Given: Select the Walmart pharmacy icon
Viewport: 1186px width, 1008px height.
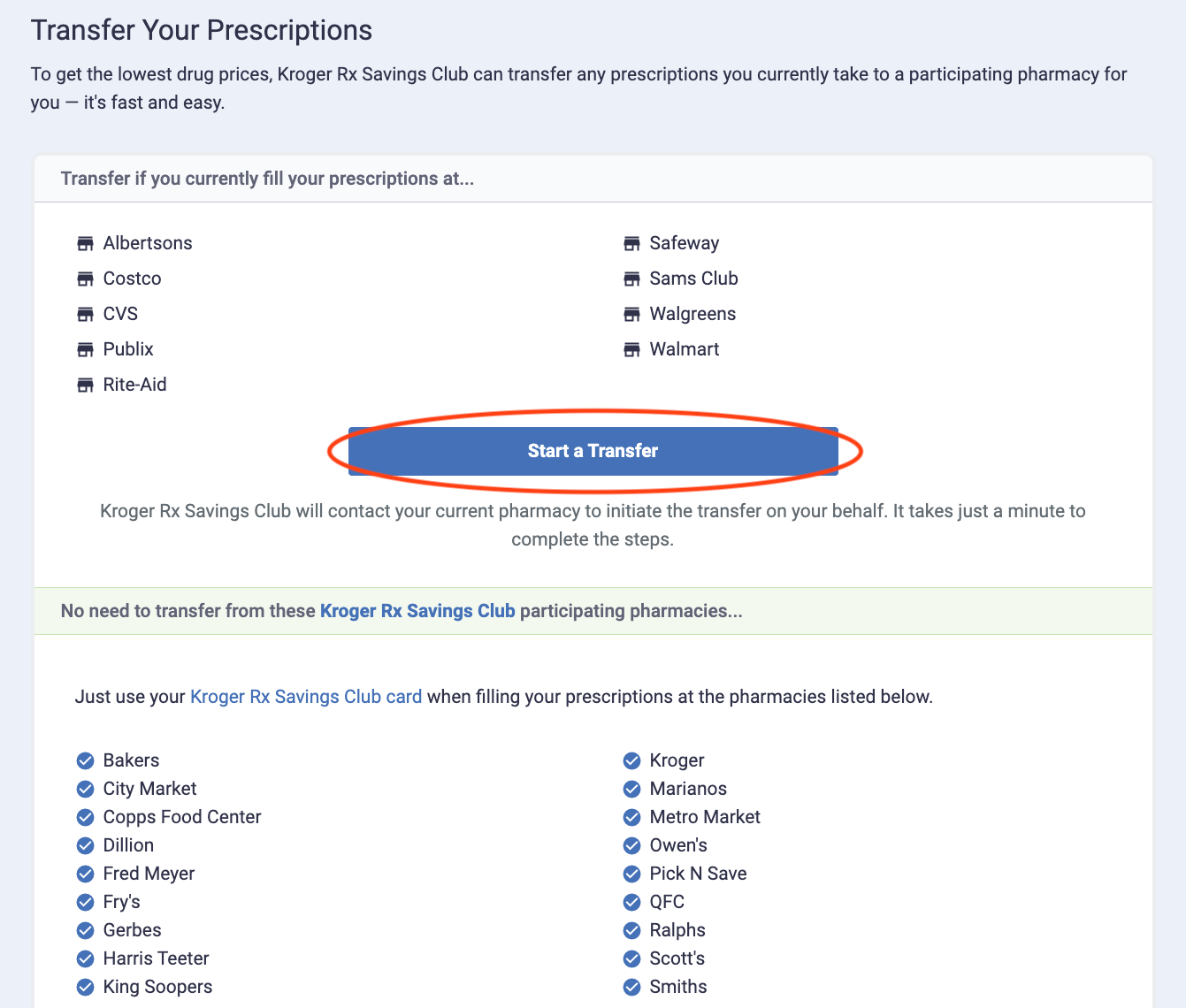Looking at the screenshot, I should (631, 349).
